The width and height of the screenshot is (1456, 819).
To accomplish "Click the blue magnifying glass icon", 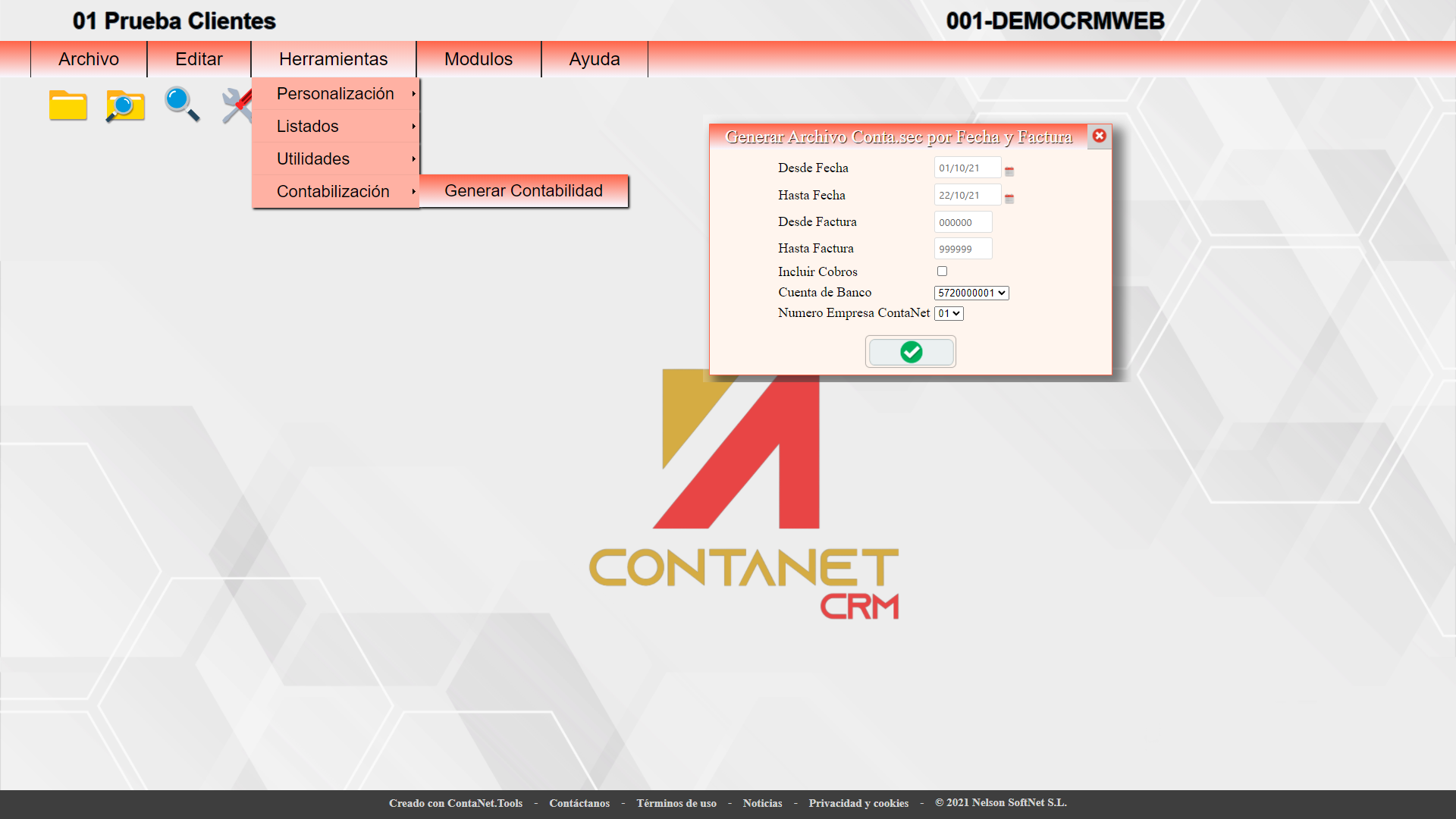I will point(182,105).
